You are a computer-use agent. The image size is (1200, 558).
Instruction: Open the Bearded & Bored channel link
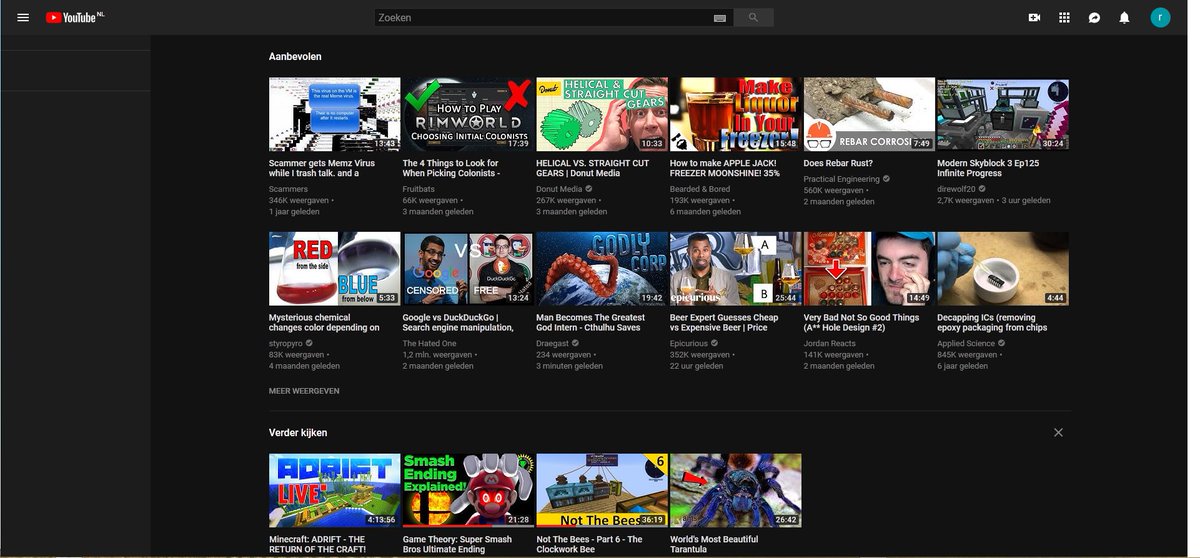[700, 189]
